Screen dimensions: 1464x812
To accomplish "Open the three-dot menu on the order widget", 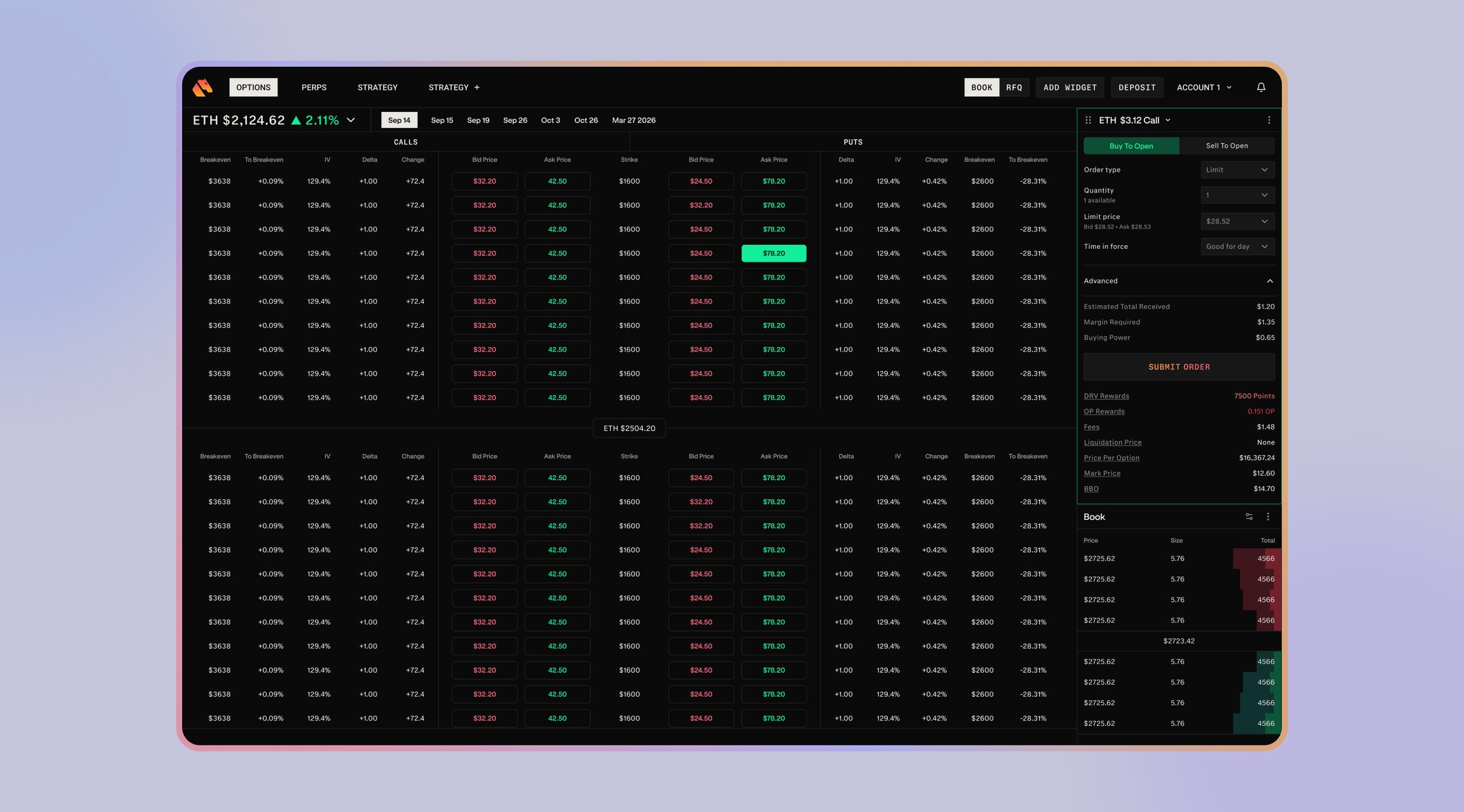I will click(x=1269, y=120).
